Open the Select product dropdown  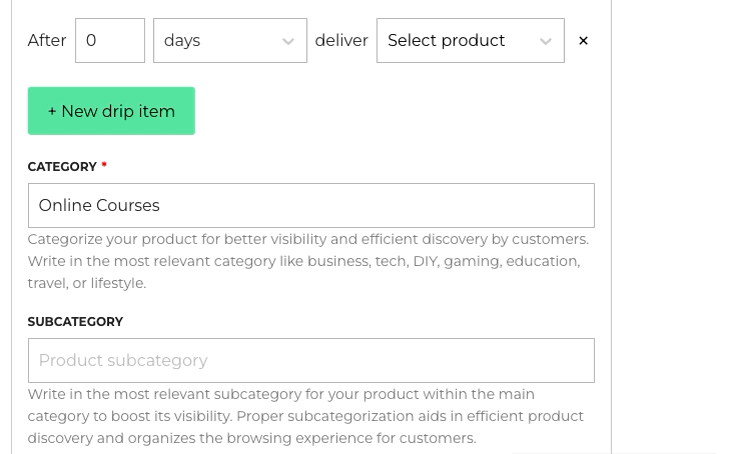coord(469,41)
